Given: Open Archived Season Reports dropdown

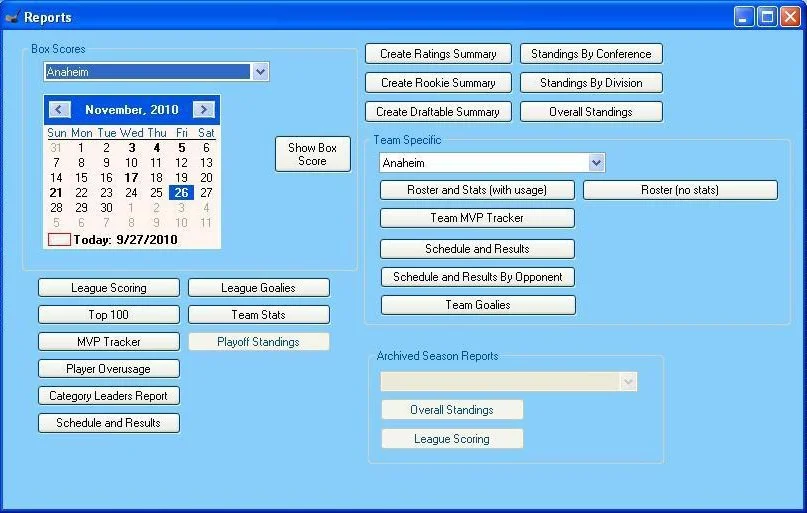Looking at the screenshot, I should tap(628, 382).
